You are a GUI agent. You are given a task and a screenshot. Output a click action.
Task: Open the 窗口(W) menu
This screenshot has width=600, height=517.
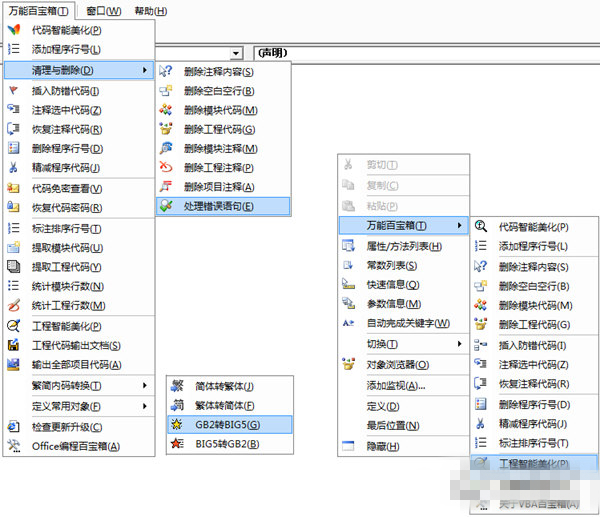[103, 11]
